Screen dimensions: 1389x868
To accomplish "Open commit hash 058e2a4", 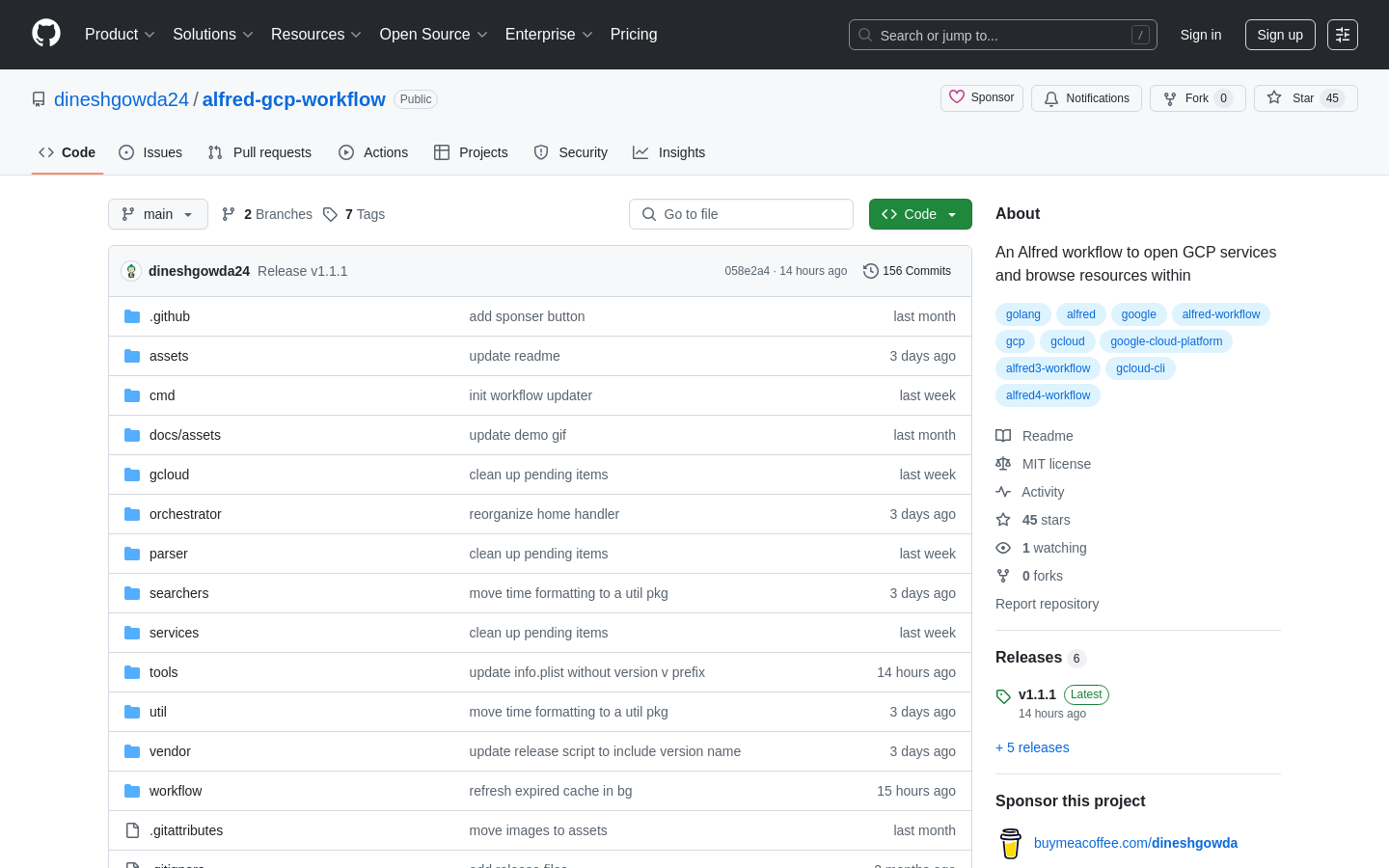I will [x=748, y=271].
